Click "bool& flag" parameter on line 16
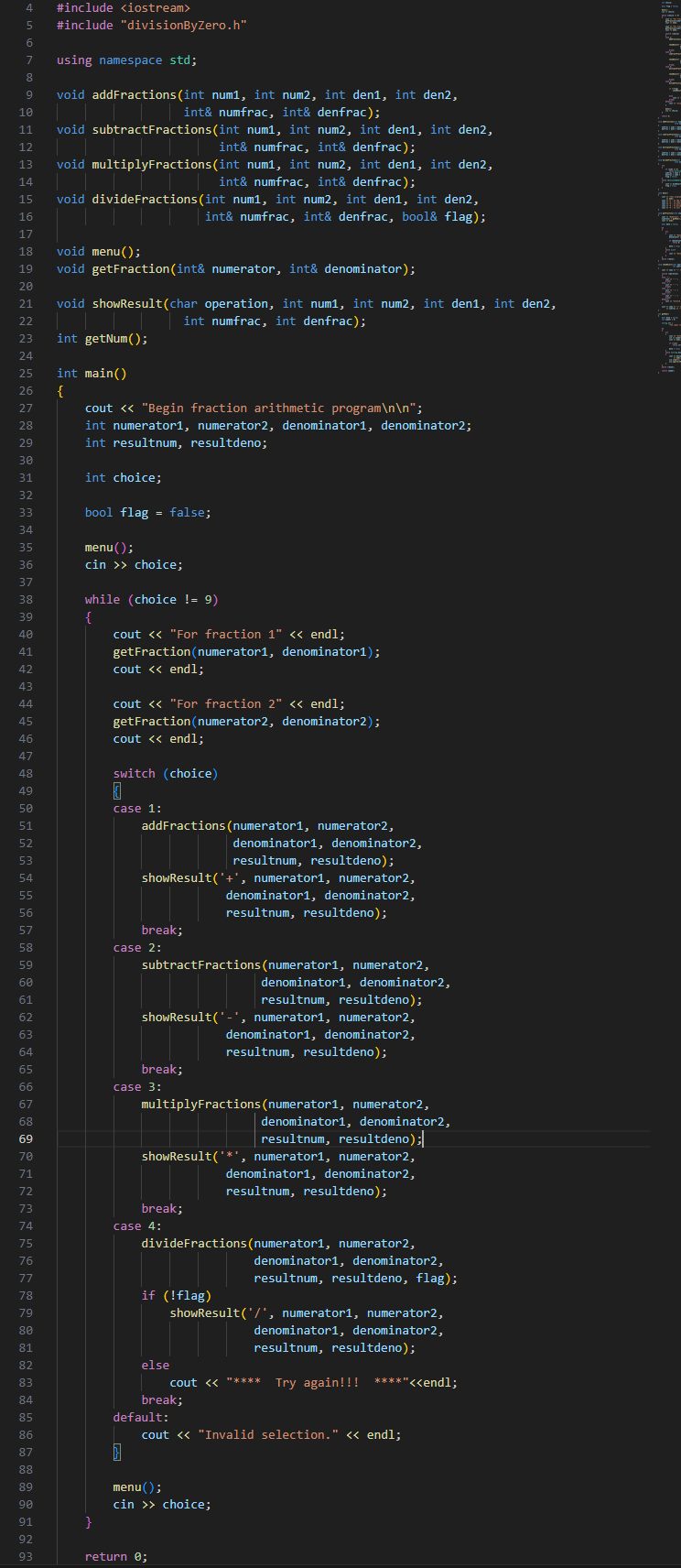The image size is (681, 1568). point(437,216)
